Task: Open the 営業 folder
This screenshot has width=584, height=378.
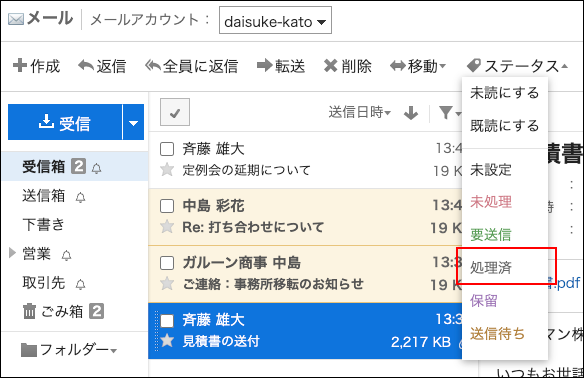Action: [x=36, y=254]
